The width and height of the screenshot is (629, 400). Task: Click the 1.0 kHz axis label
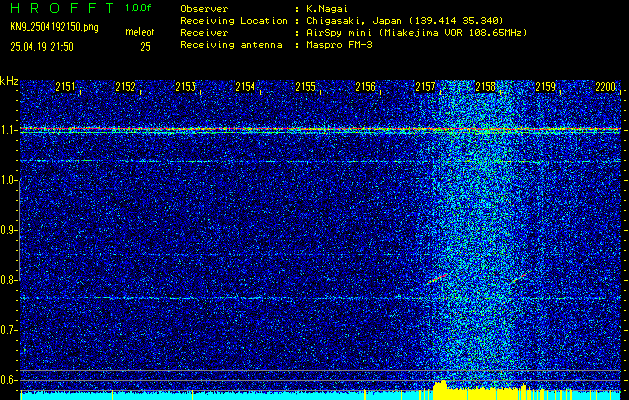click(7, 180)
